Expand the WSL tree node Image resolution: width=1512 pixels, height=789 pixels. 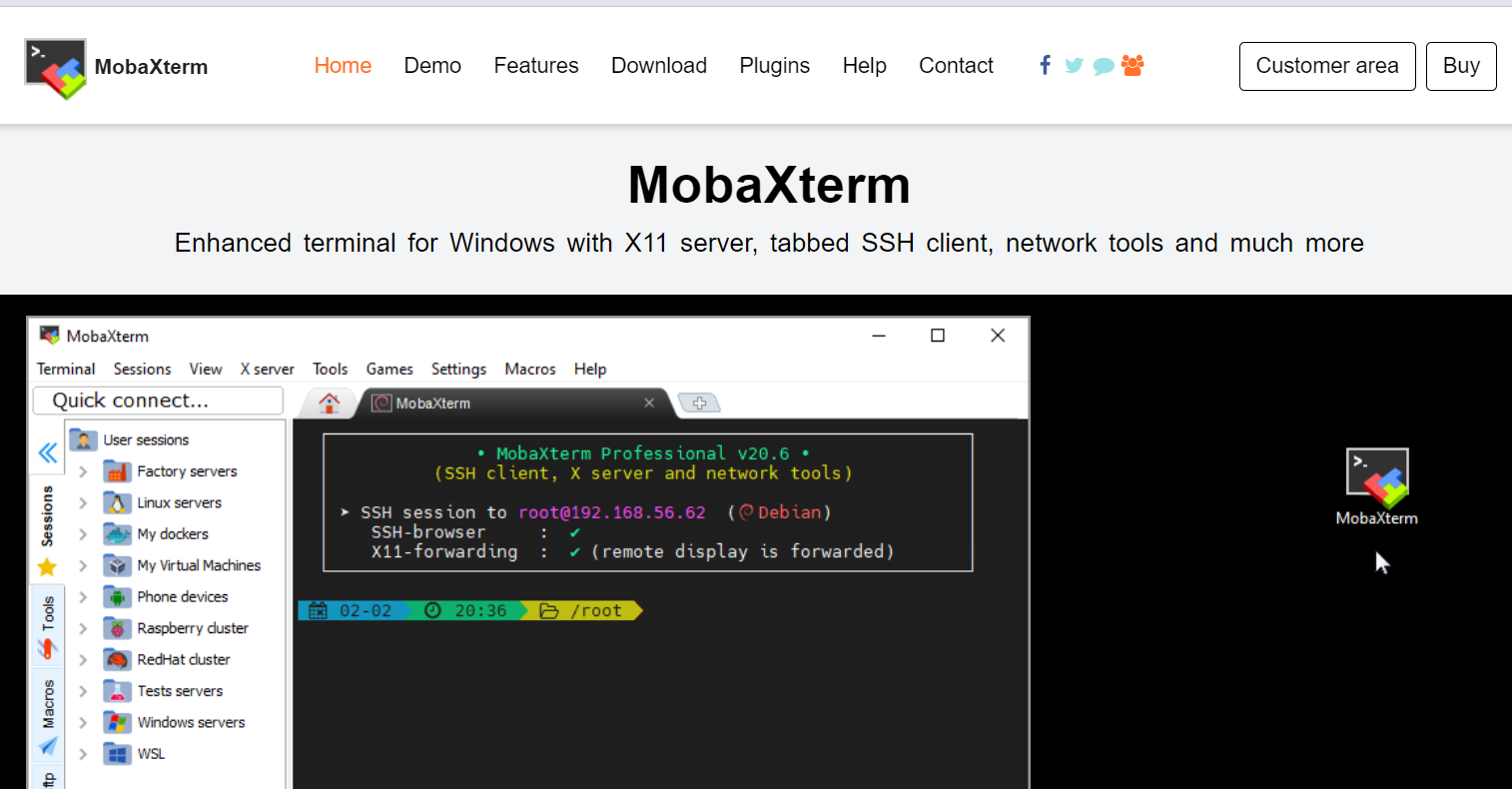pyautogui.click(x=83, y=754)
